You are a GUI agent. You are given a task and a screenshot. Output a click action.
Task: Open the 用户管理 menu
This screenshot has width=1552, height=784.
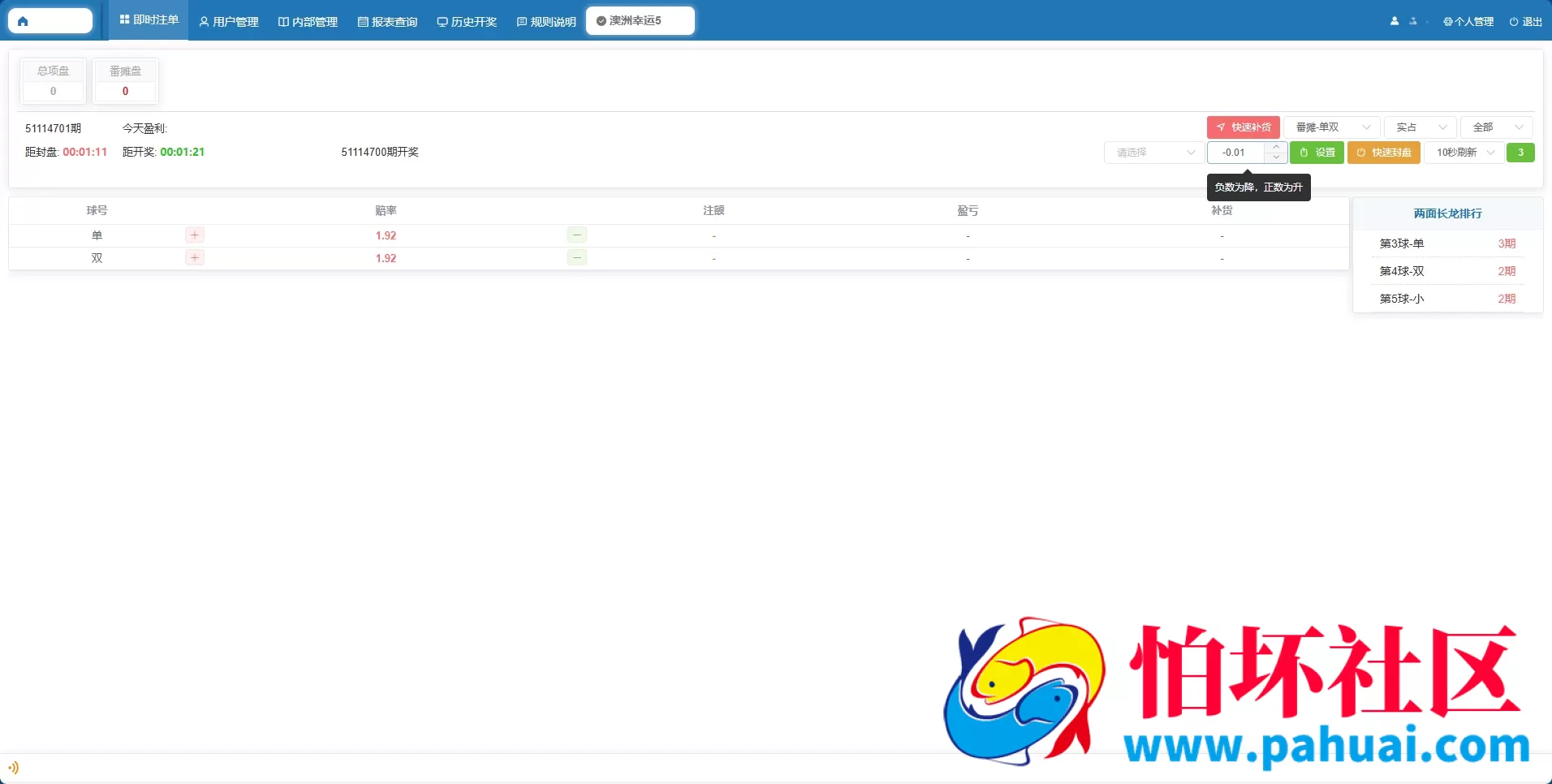pyautogui.click(x=229, y=22)
